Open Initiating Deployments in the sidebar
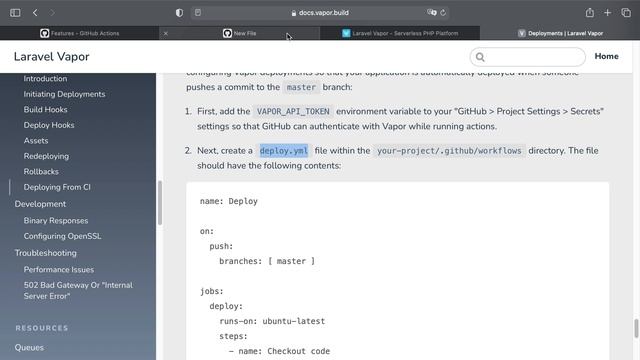The height and width of the screenshot is (360, 640). tap(64, 94)
